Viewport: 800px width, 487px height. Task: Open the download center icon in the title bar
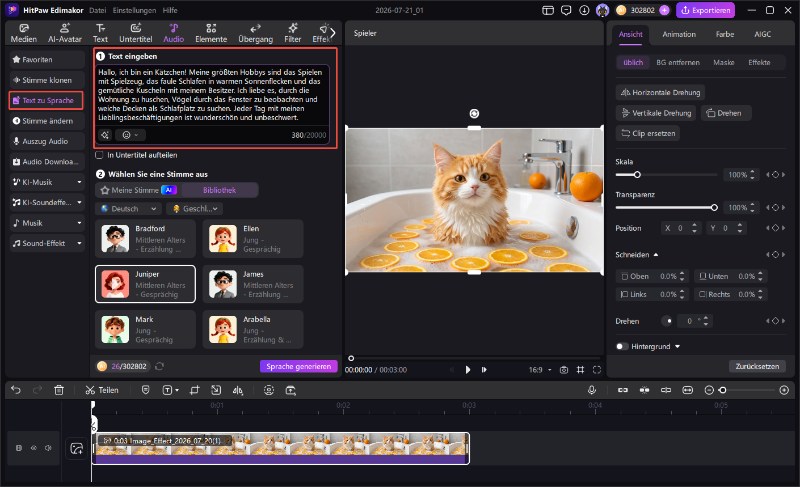[584, 10]
